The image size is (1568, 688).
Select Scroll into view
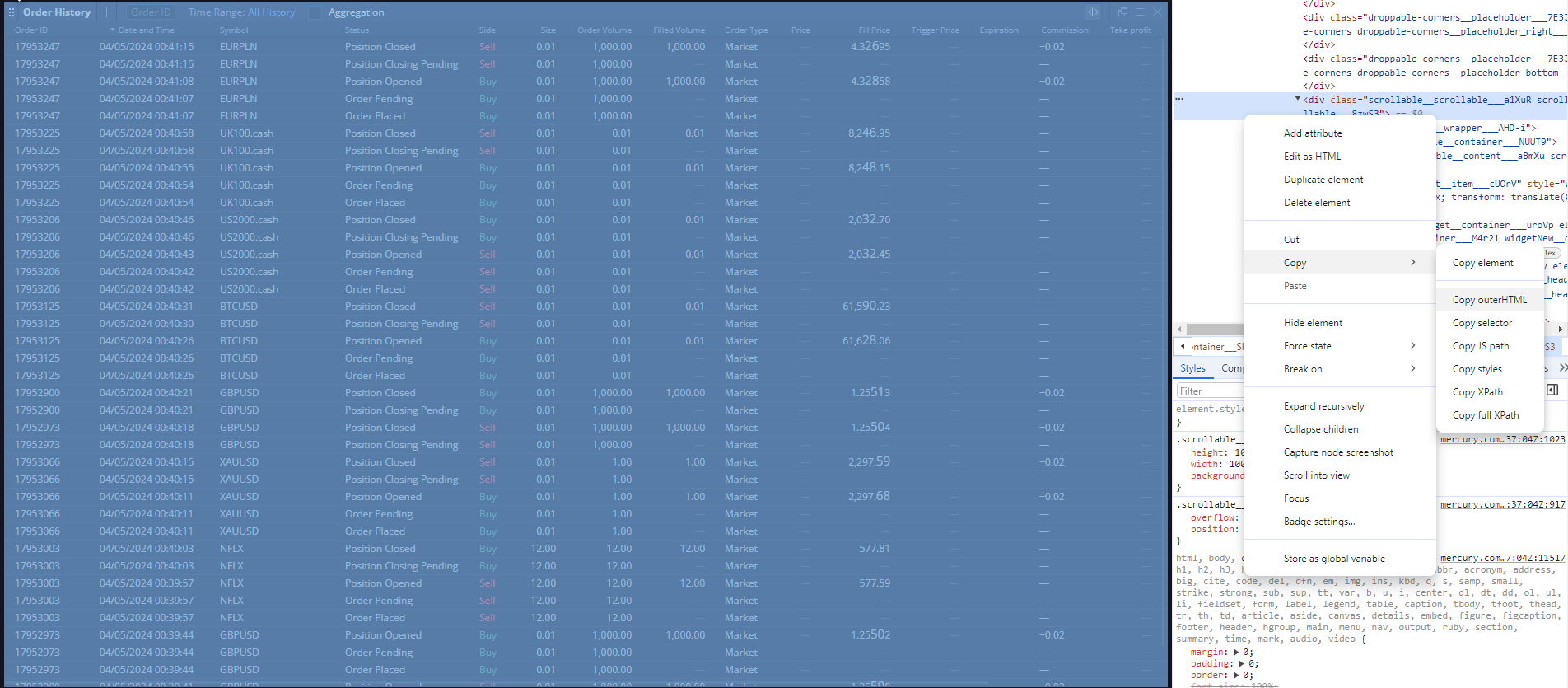[1340, 475]
